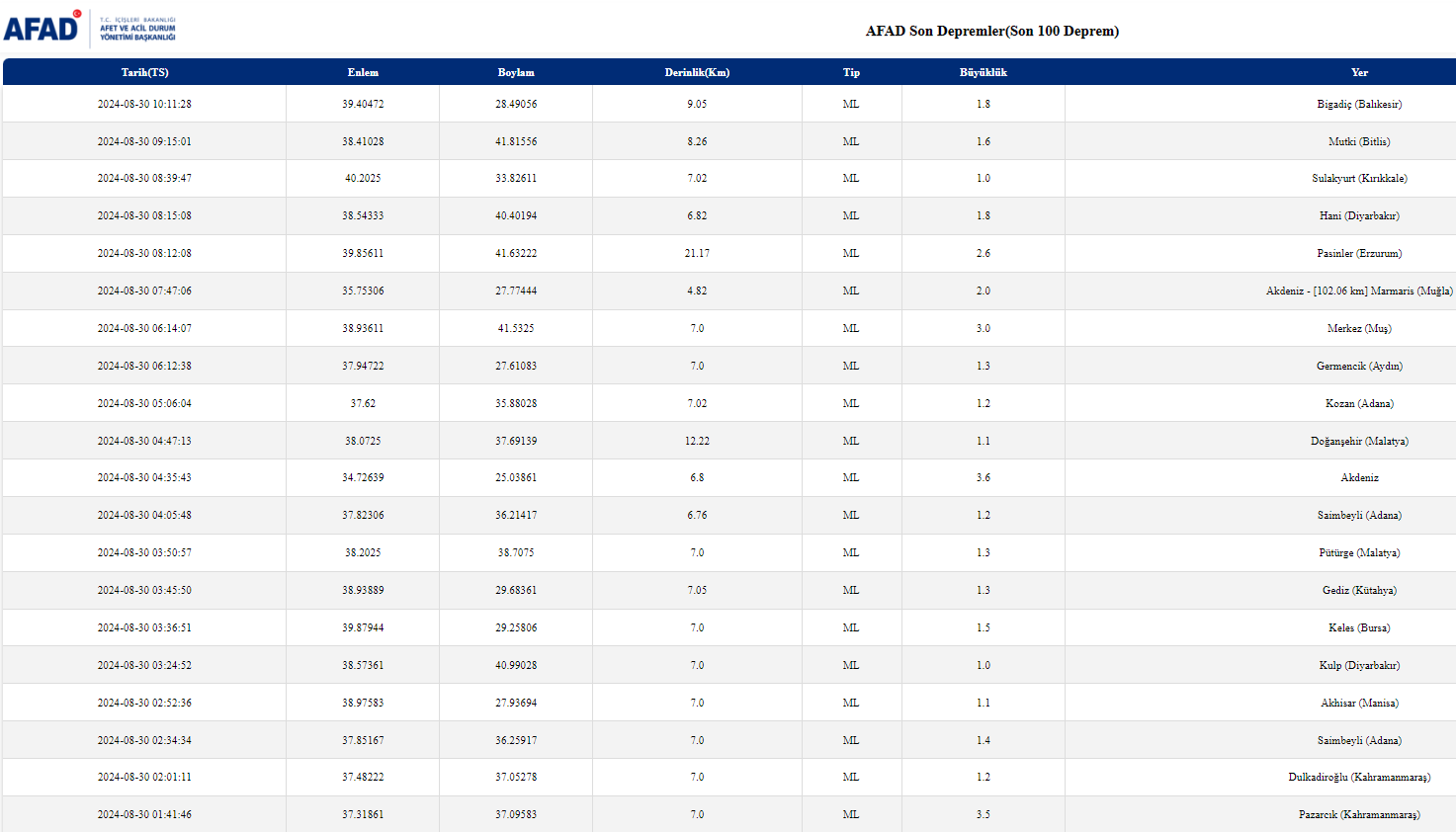The image size is (1456, 832).
Task: Select Doğanşehir (Malatya) location cell
Action: click(1359, 441)
